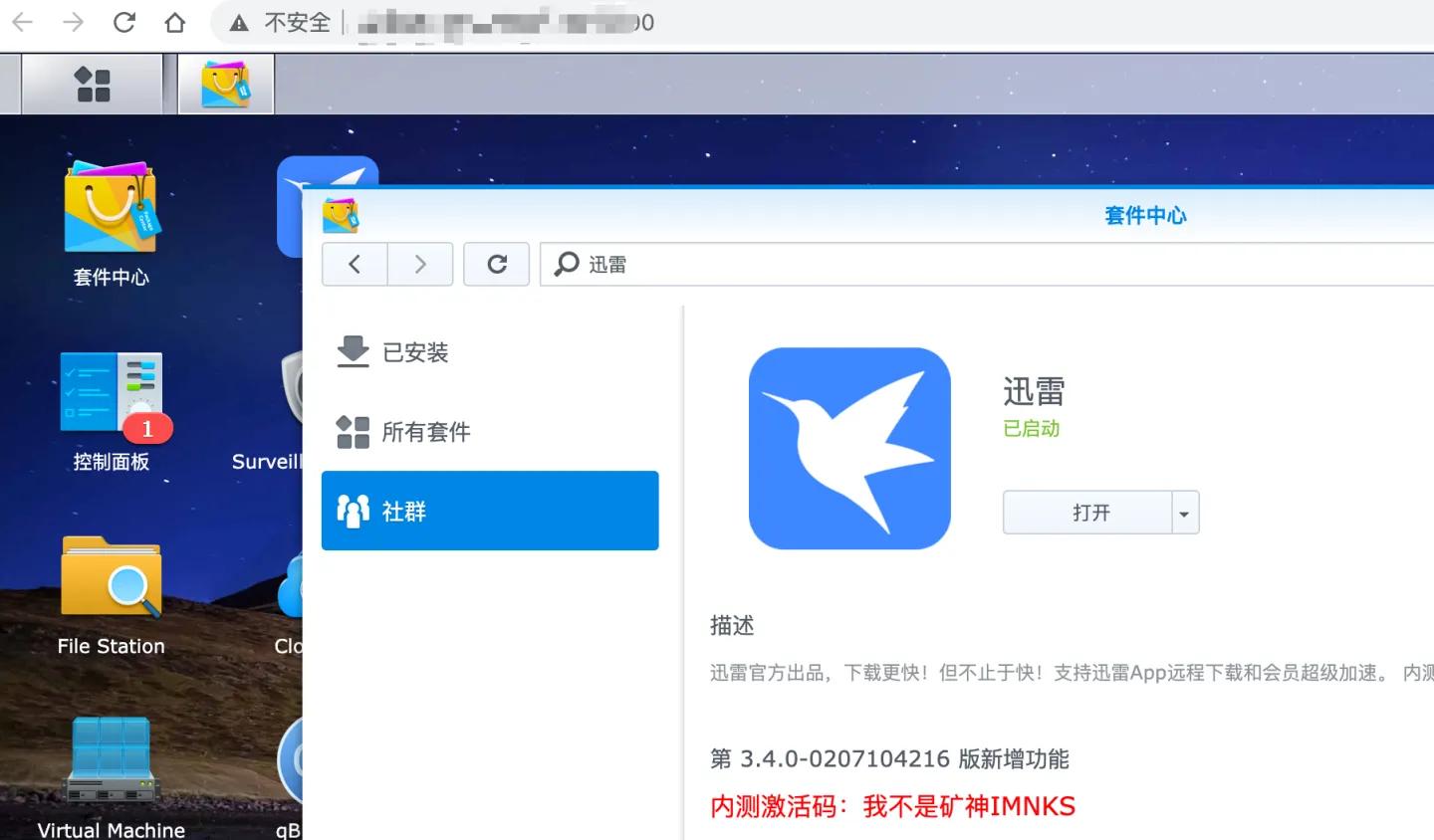This screenshot has width=1434, height=840.
Task: Select 所有套件 in the sidebar
Action: point(490,431)
